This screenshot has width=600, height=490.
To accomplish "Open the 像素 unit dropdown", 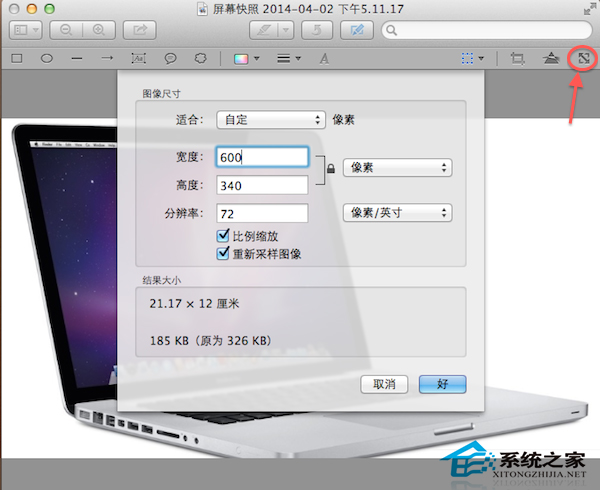I will [397, 167].
